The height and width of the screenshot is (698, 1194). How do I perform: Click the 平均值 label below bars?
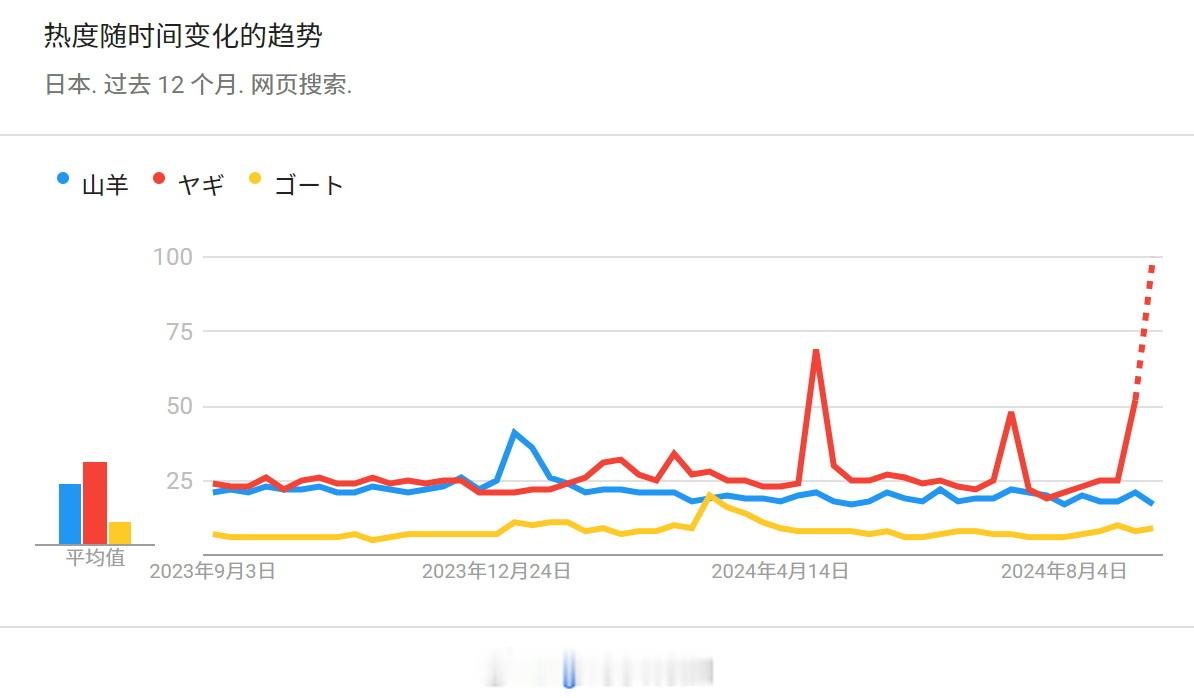tap(95, 558)
